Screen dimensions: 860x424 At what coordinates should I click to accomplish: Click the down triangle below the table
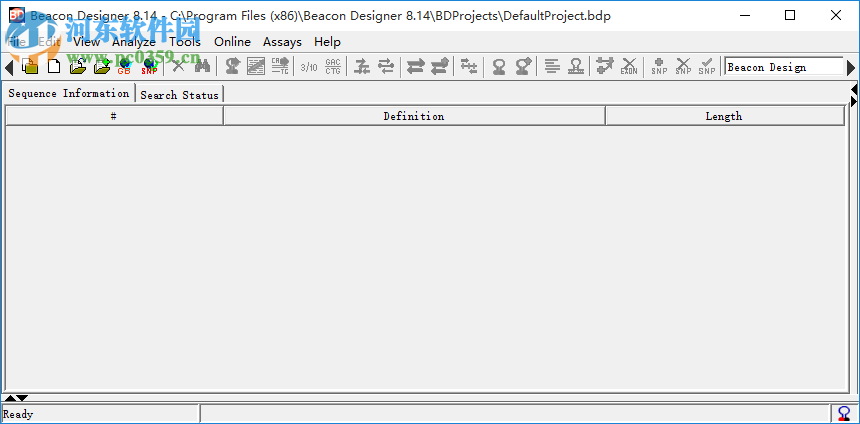point(22,398)
